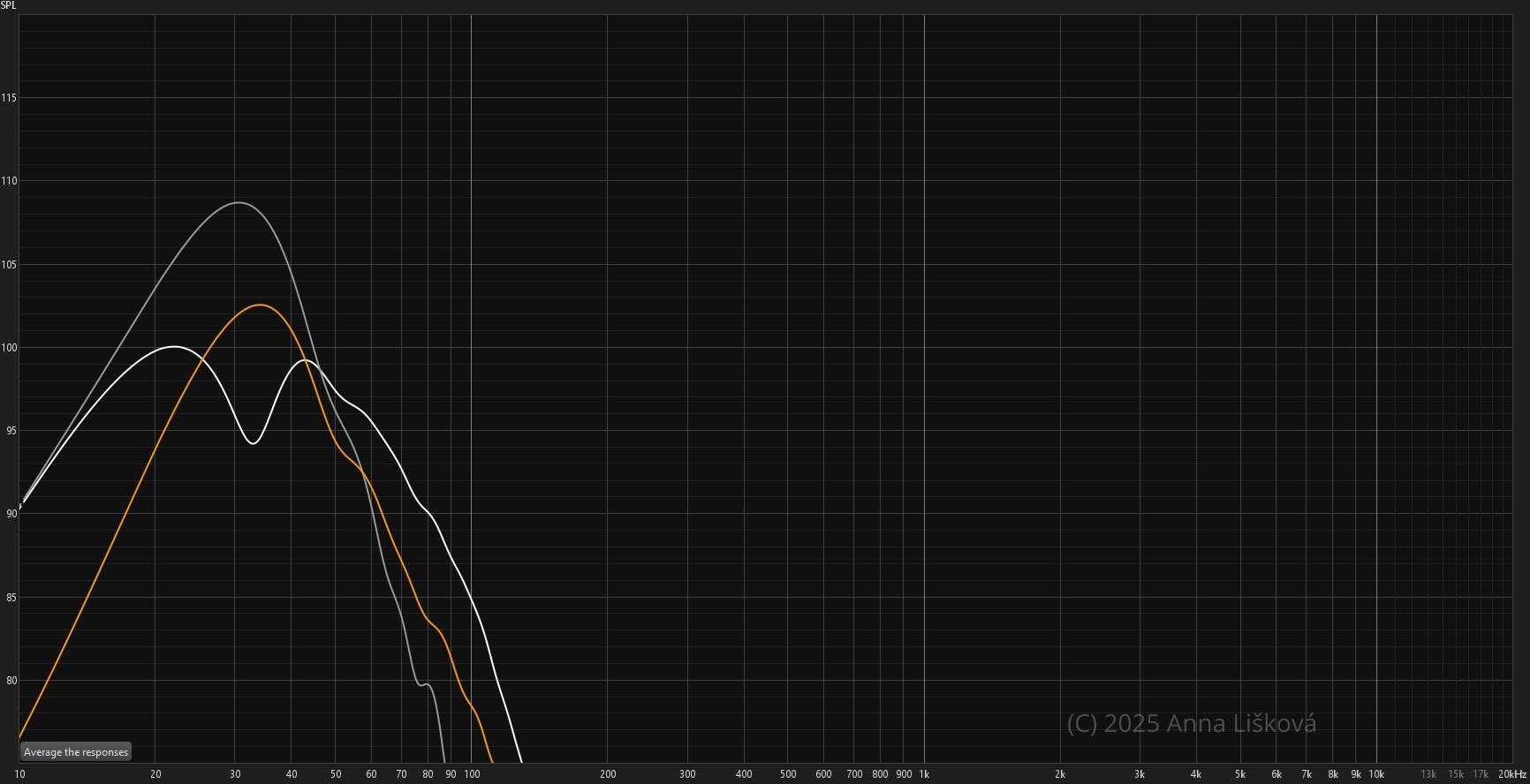1530x784 pixels.
Task: Click the 2k frequency axis label
Action: click(x=1060, y=774)
